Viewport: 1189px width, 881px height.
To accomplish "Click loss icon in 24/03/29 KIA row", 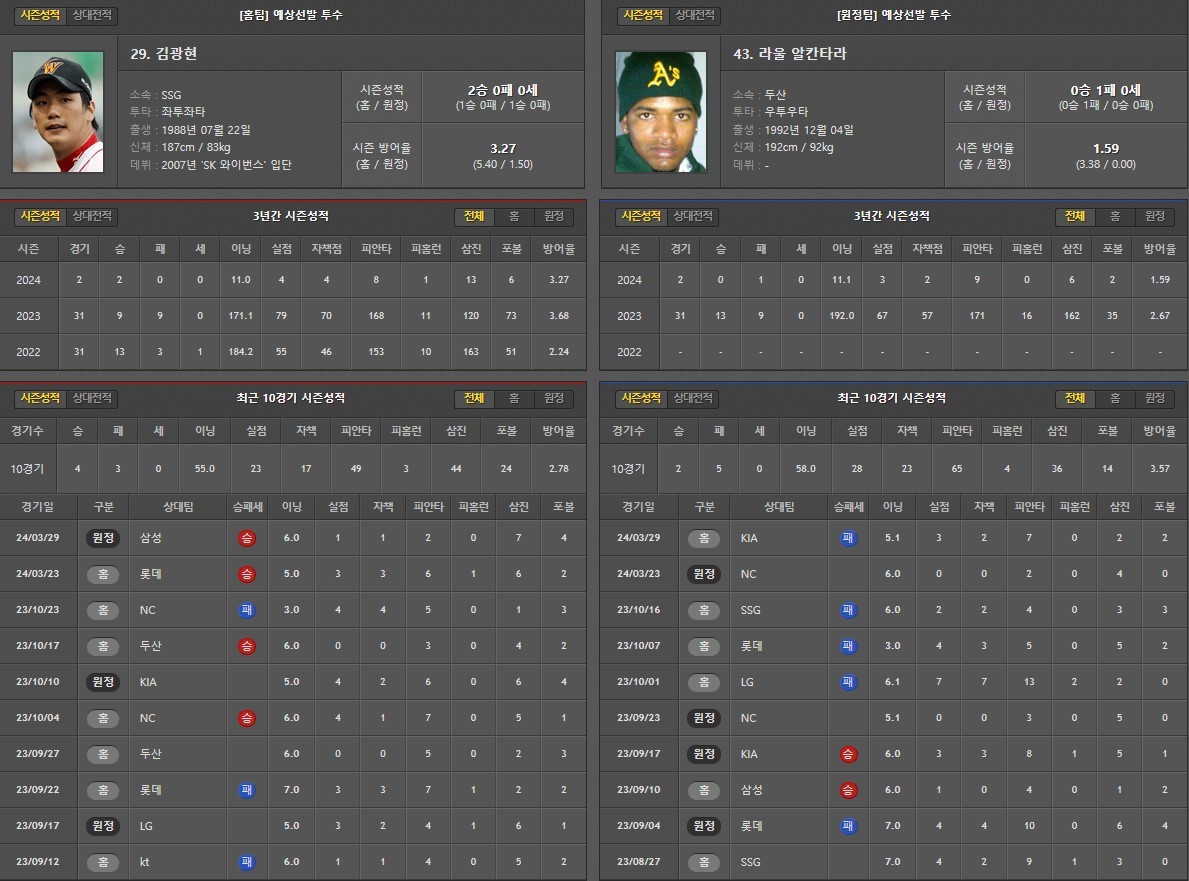I will [x=848, y=538].
